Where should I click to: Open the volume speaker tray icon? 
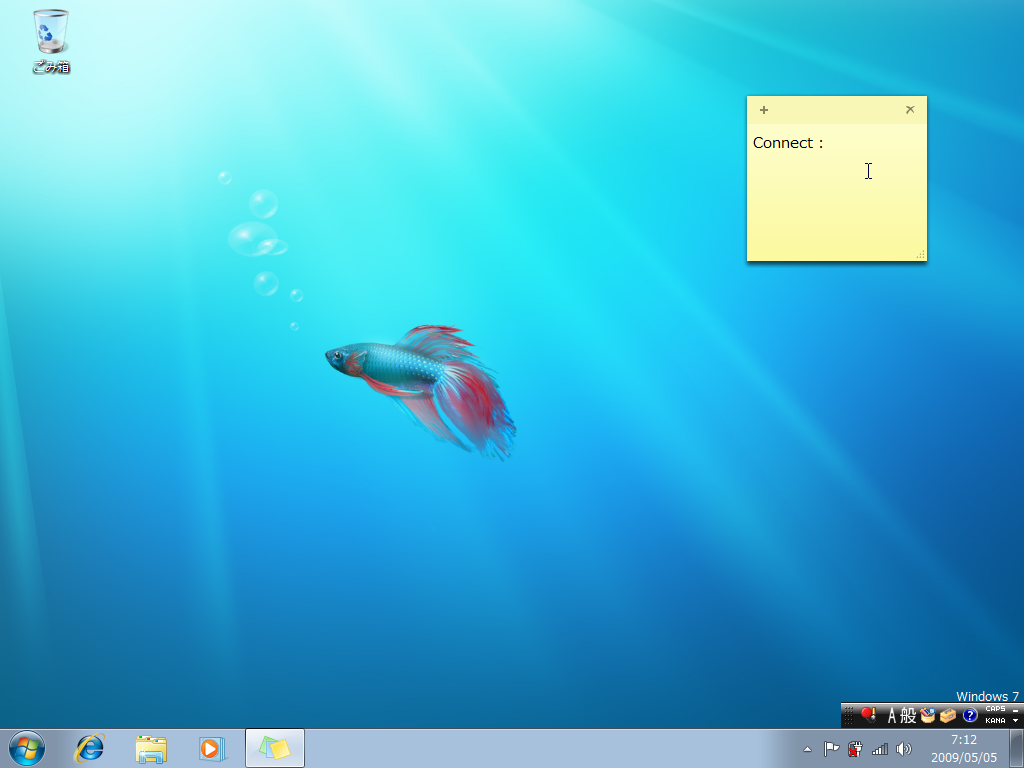(x=904, y=749)
